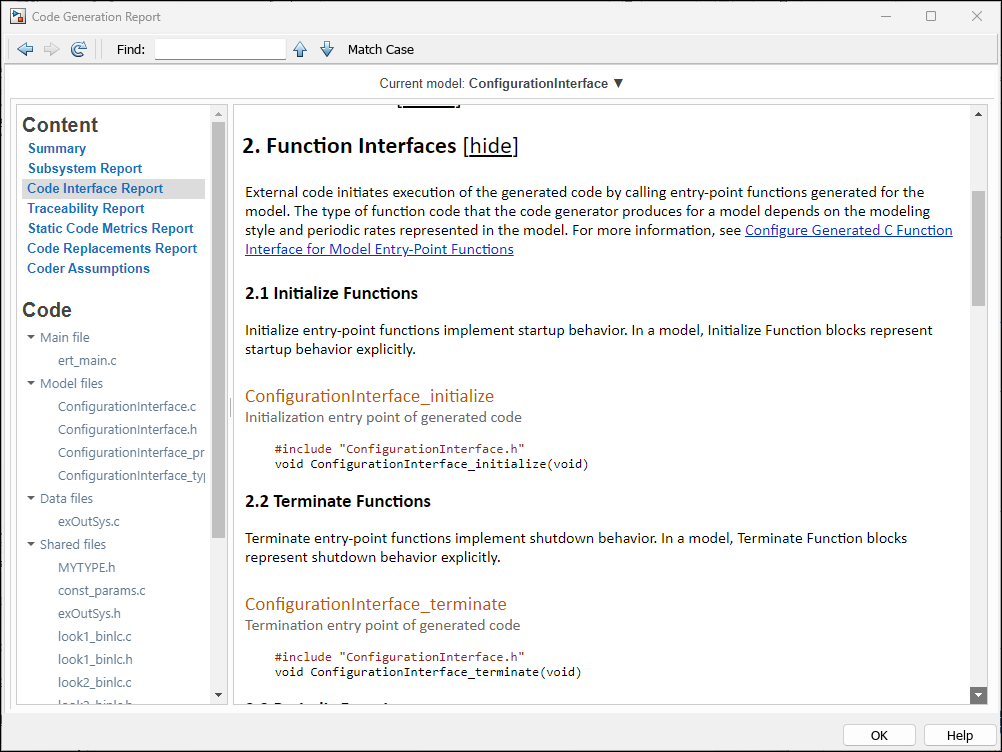Click the refresh report icon
This screenshot has height=752, width=1002.
click(78, 48)
